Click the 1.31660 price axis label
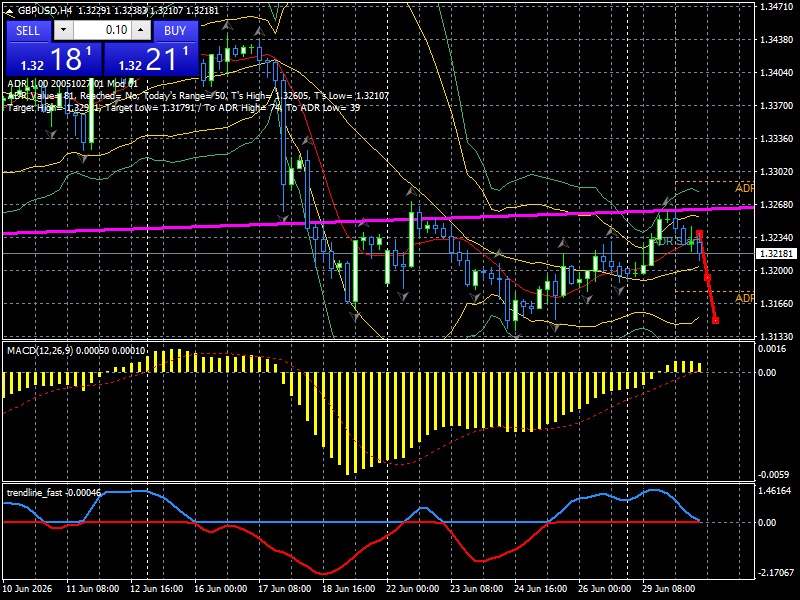This screenshot has width=800, height=600. (x=776, y=304)
